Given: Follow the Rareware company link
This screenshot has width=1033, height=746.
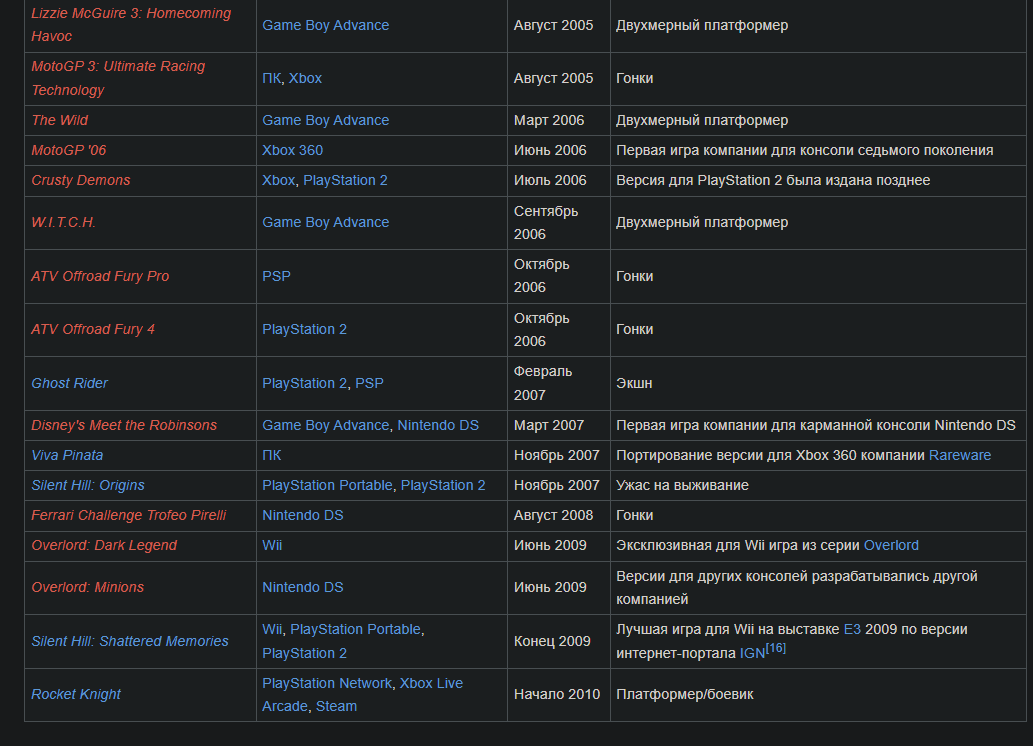Looking at the screenshot, I should pyautogui.click(x=959, y=455).
